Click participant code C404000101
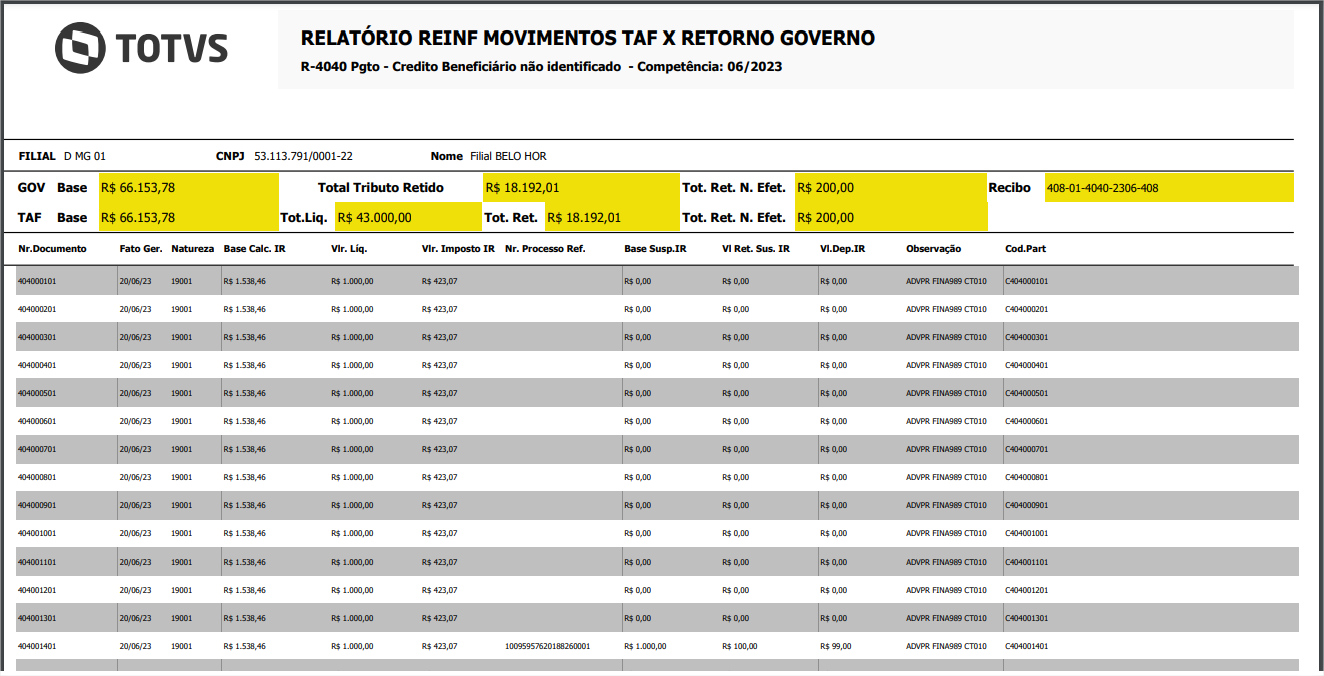 [1027, 282]
